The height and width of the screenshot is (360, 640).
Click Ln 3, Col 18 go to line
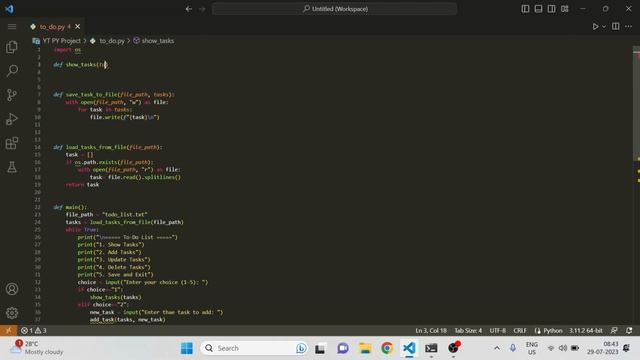(x=431, y=331)
